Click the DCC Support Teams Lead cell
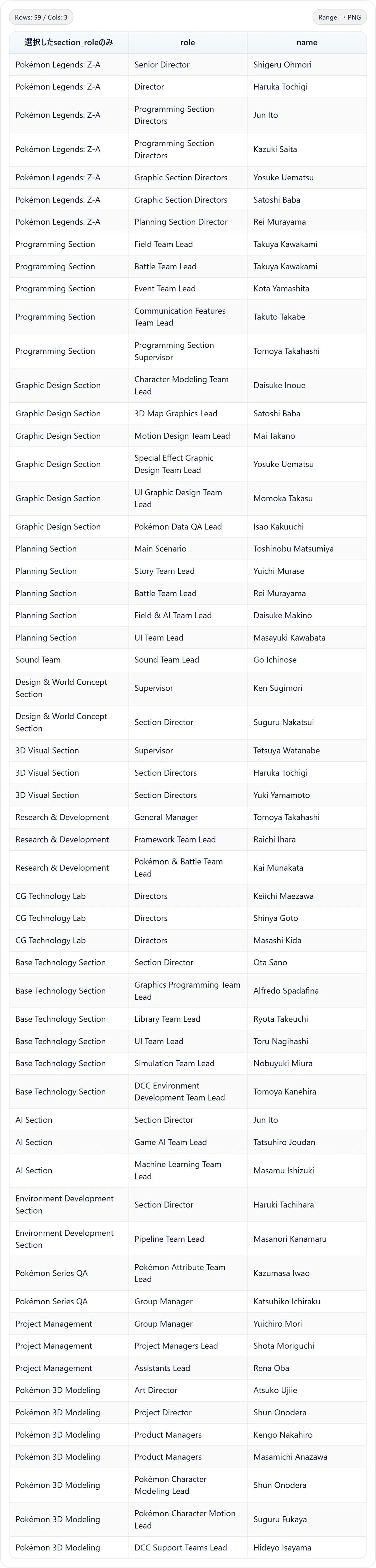This screenshot has width=376, height=1568. tap(187, 1547)
